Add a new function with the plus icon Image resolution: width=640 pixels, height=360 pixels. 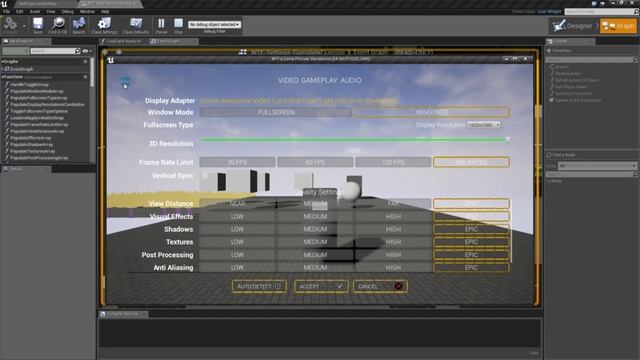85,77
